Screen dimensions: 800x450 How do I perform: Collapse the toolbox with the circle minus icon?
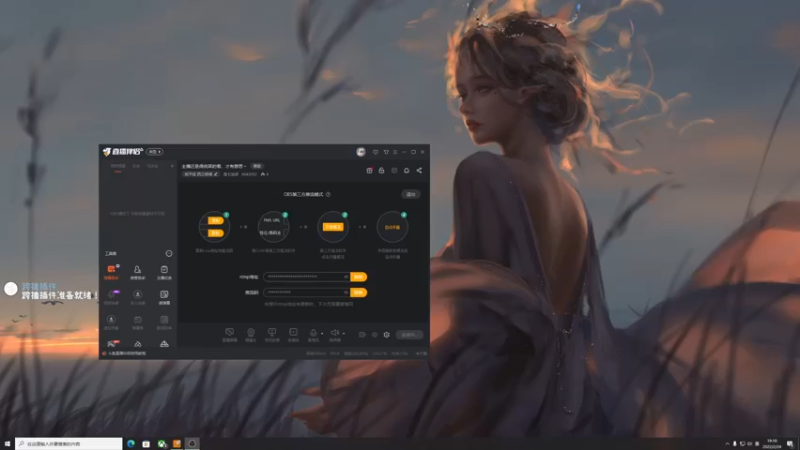coord(169,254)
